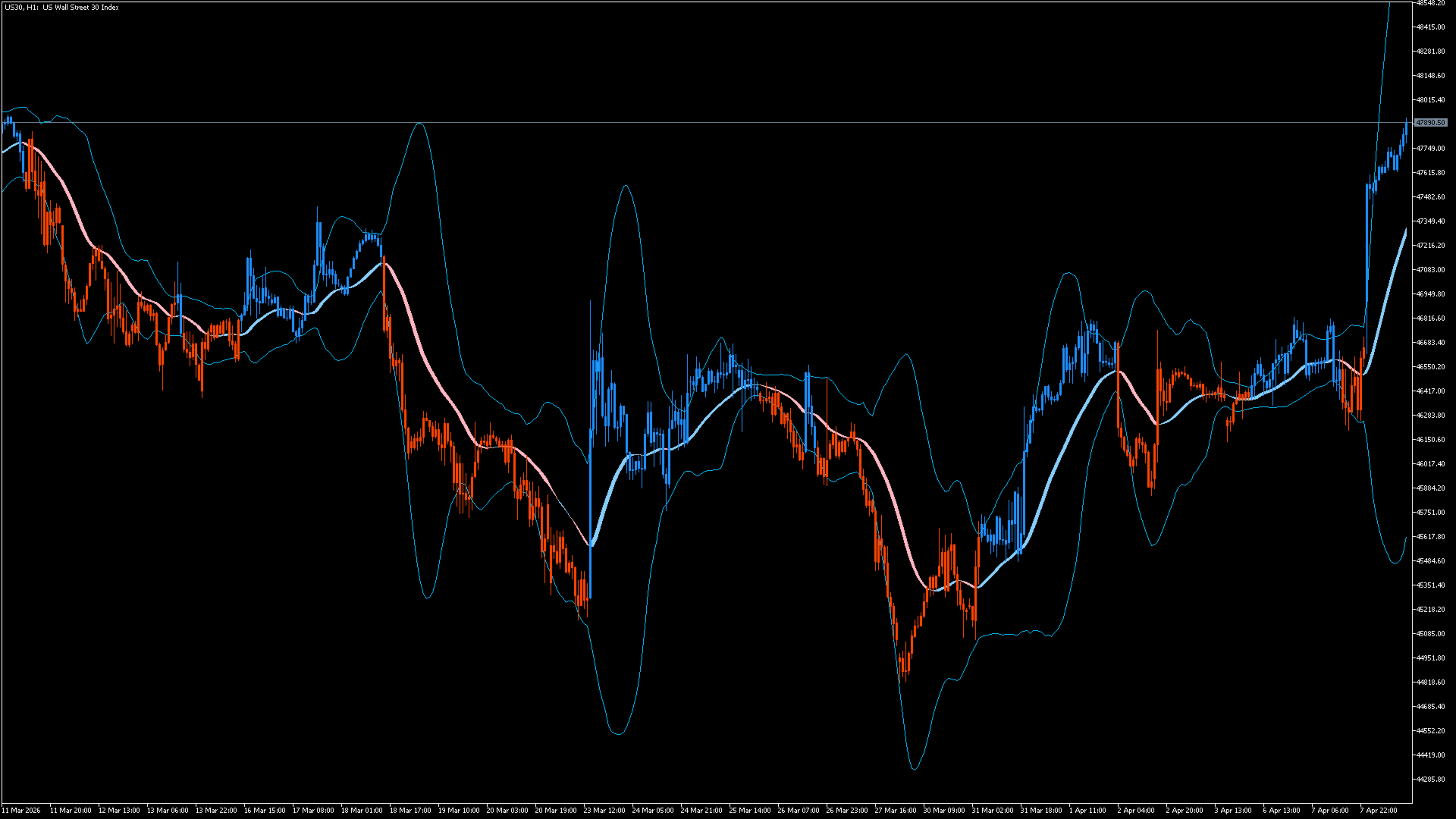Click the 23 Mar 12:00 time label
This screenshot has width=1456, height=819.
pyautogui.click(x=604, y=811)
